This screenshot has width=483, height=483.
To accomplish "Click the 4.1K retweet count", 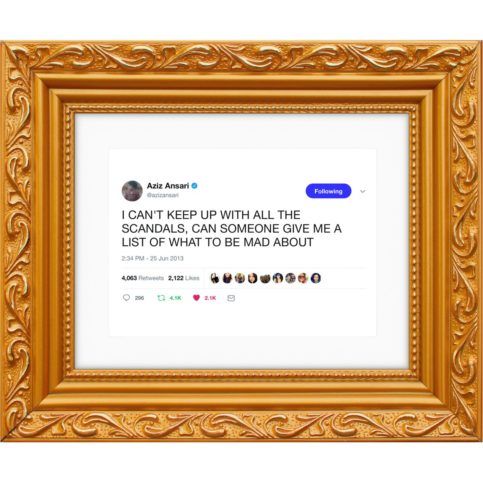I will click(175, 298).
